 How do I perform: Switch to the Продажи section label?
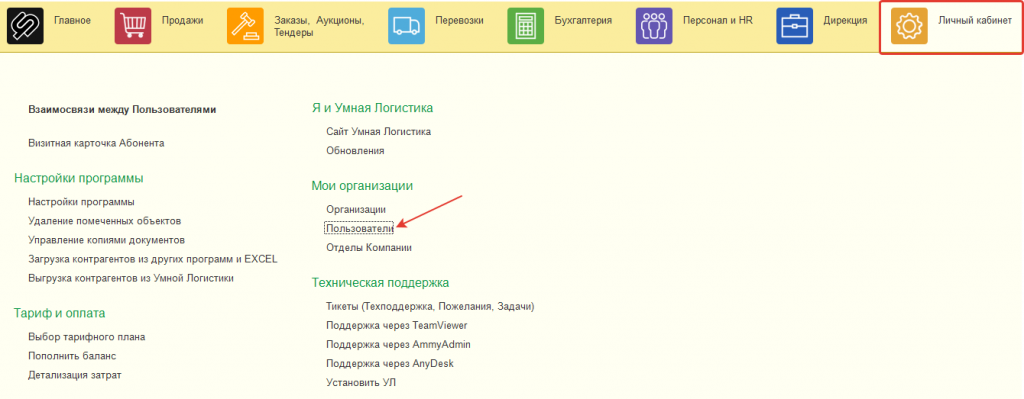tap(182, 20)
